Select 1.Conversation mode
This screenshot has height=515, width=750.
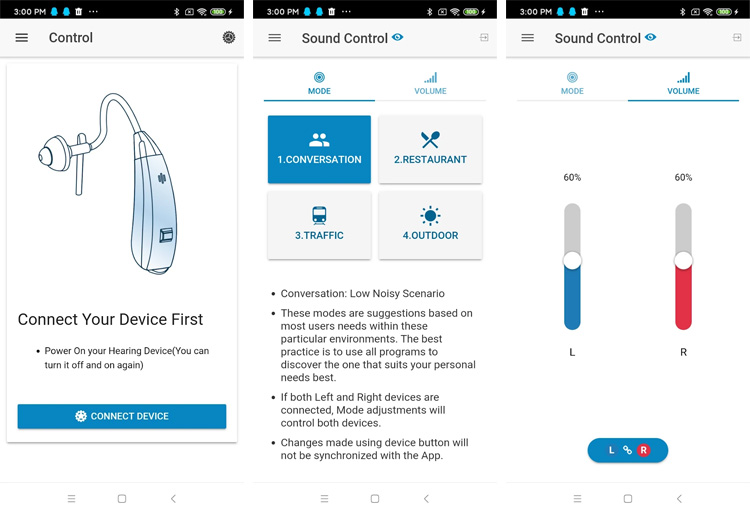pyautogui.click(x=319, y=149)
